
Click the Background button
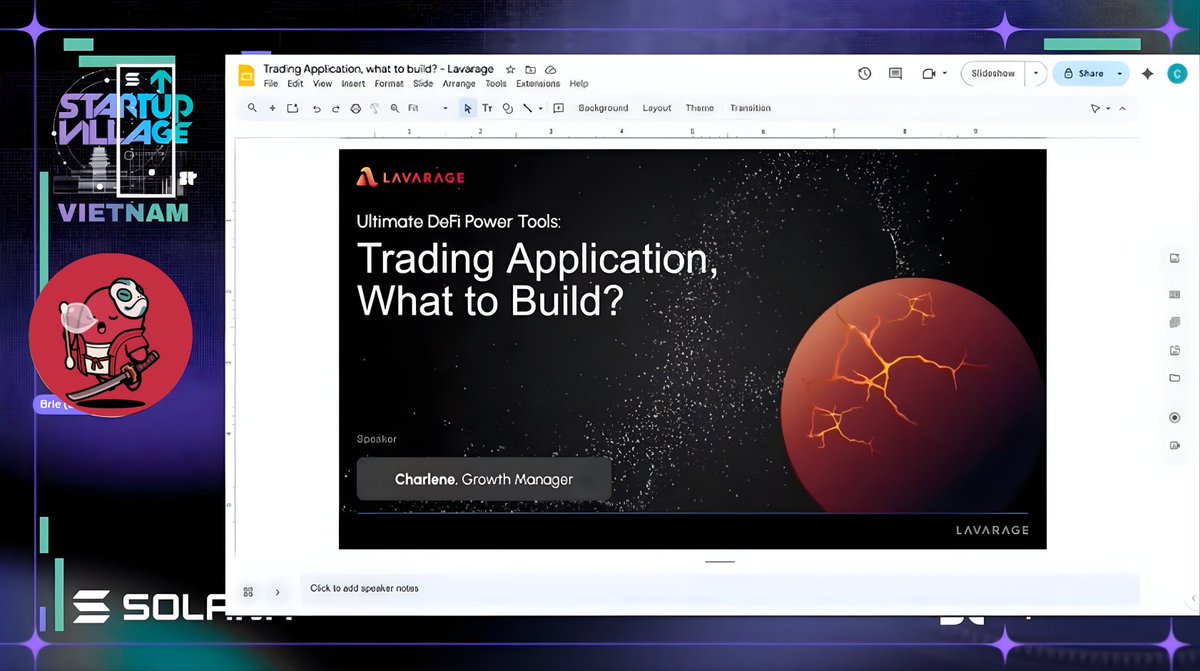coord(603,108)
